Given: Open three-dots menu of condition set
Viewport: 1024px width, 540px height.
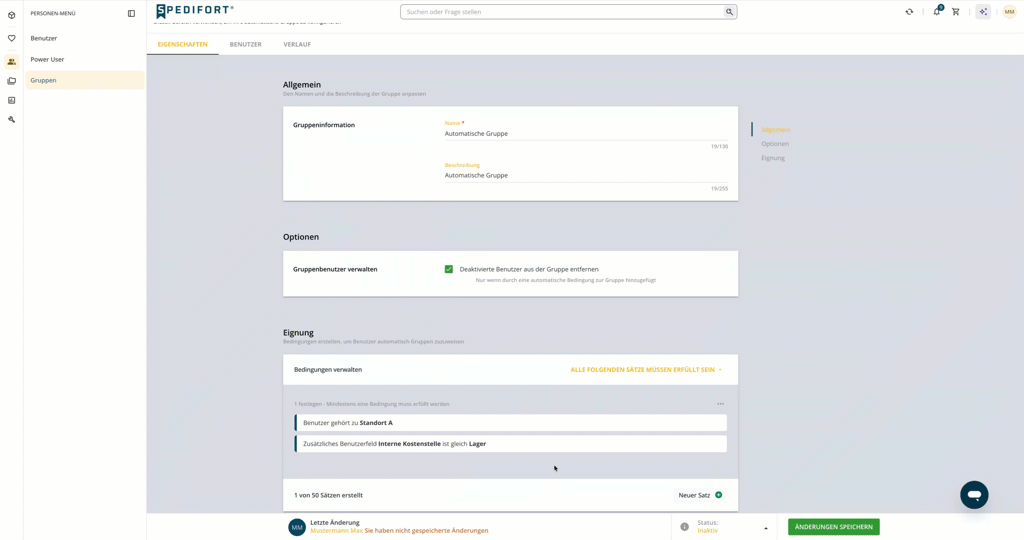Looking at the screenshot, I should click(720, 404).
